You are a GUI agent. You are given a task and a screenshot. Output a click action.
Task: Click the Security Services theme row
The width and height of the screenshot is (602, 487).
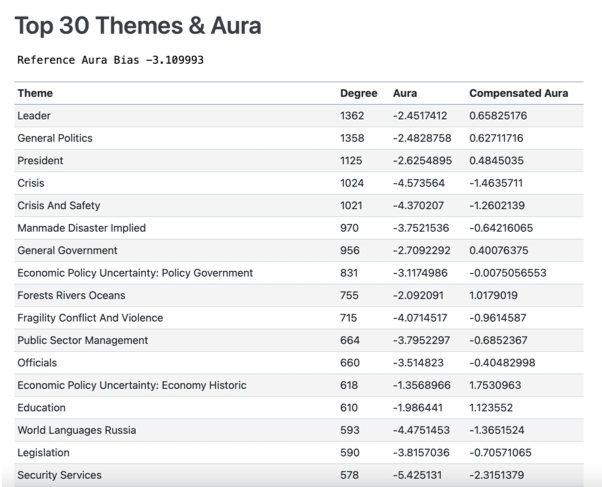[x=59, y=475]
